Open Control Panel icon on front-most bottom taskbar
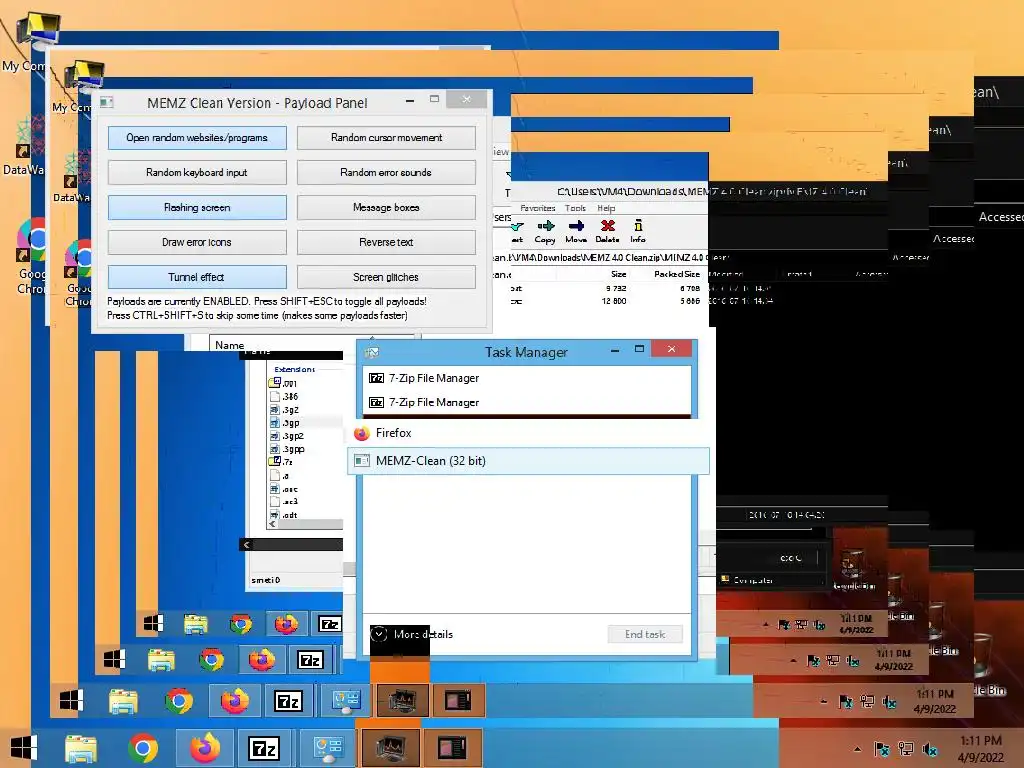 tap(328, 748)
